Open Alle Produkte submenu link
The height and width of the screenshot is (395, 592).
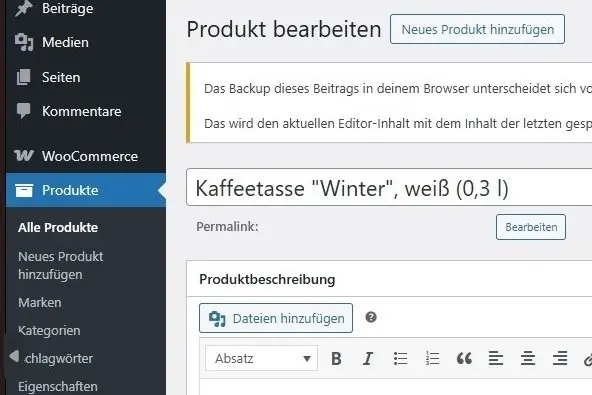tap(58, 228)
